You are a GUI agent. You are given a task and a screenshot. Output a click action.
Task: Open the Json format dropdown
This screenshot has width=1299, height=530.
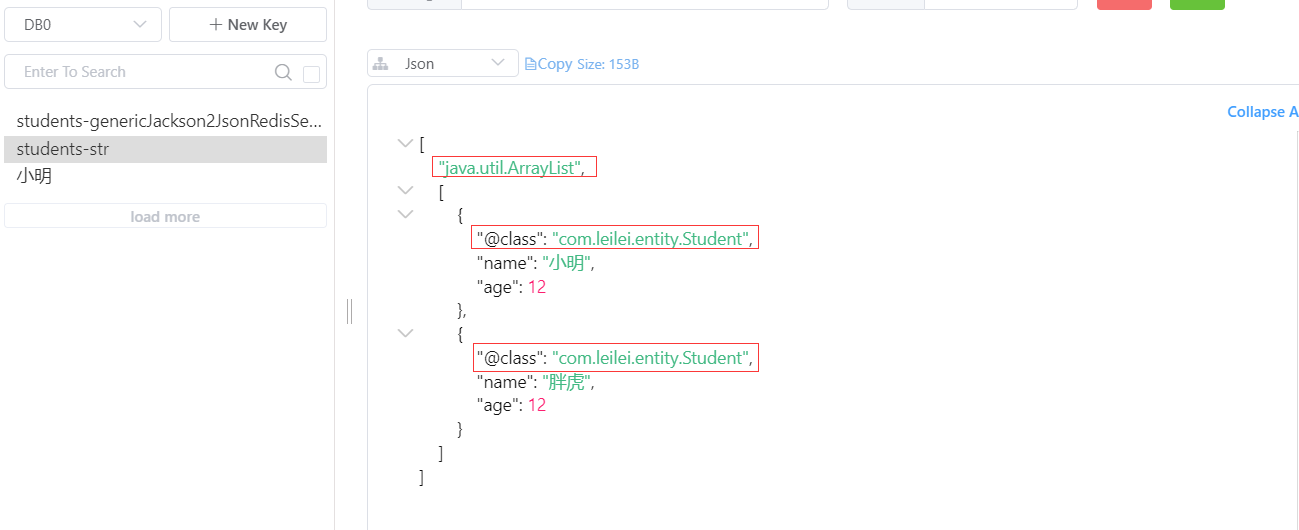pos(443,63)
